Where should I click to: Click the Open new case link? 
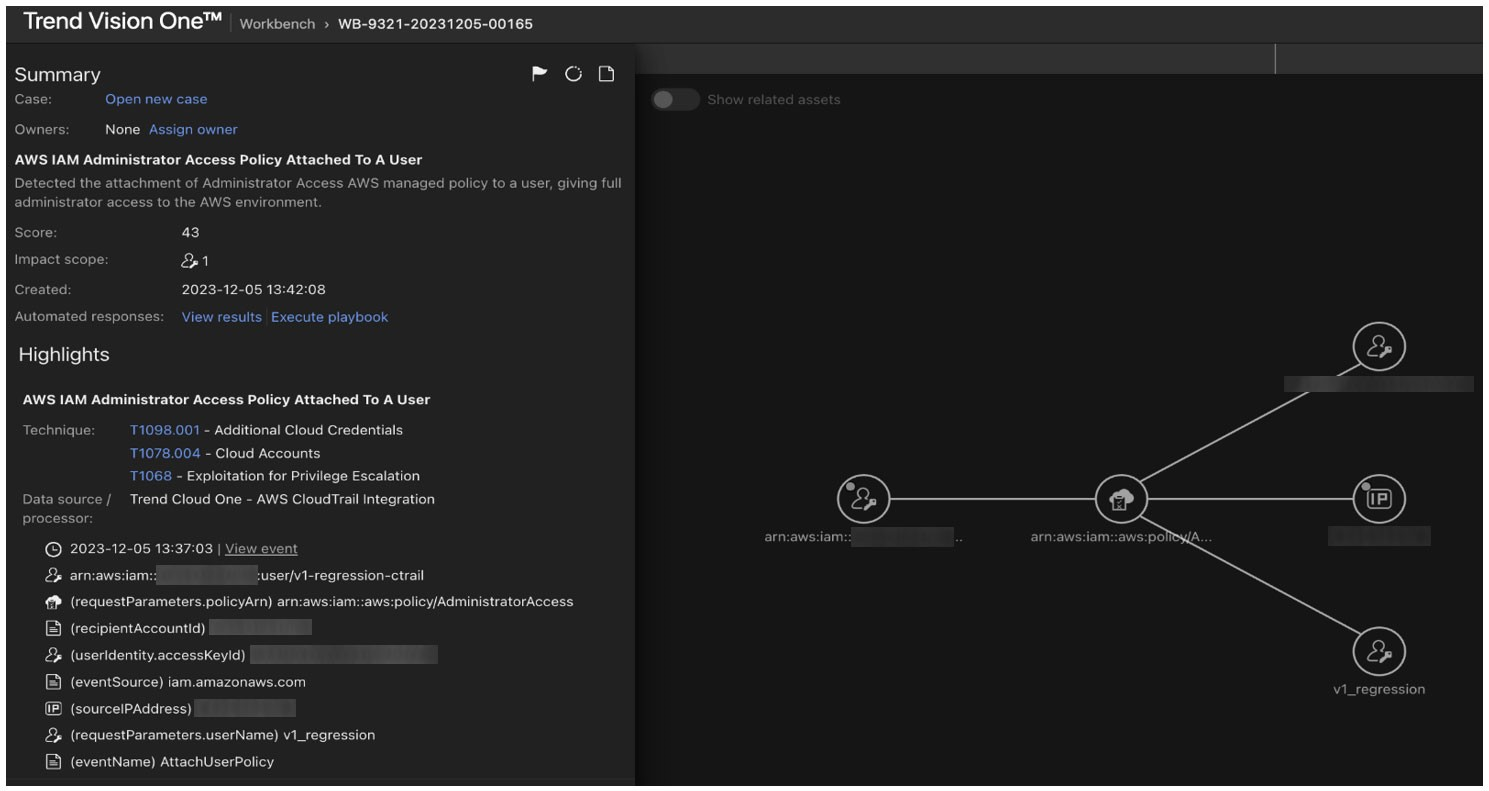tap(156, 99)
